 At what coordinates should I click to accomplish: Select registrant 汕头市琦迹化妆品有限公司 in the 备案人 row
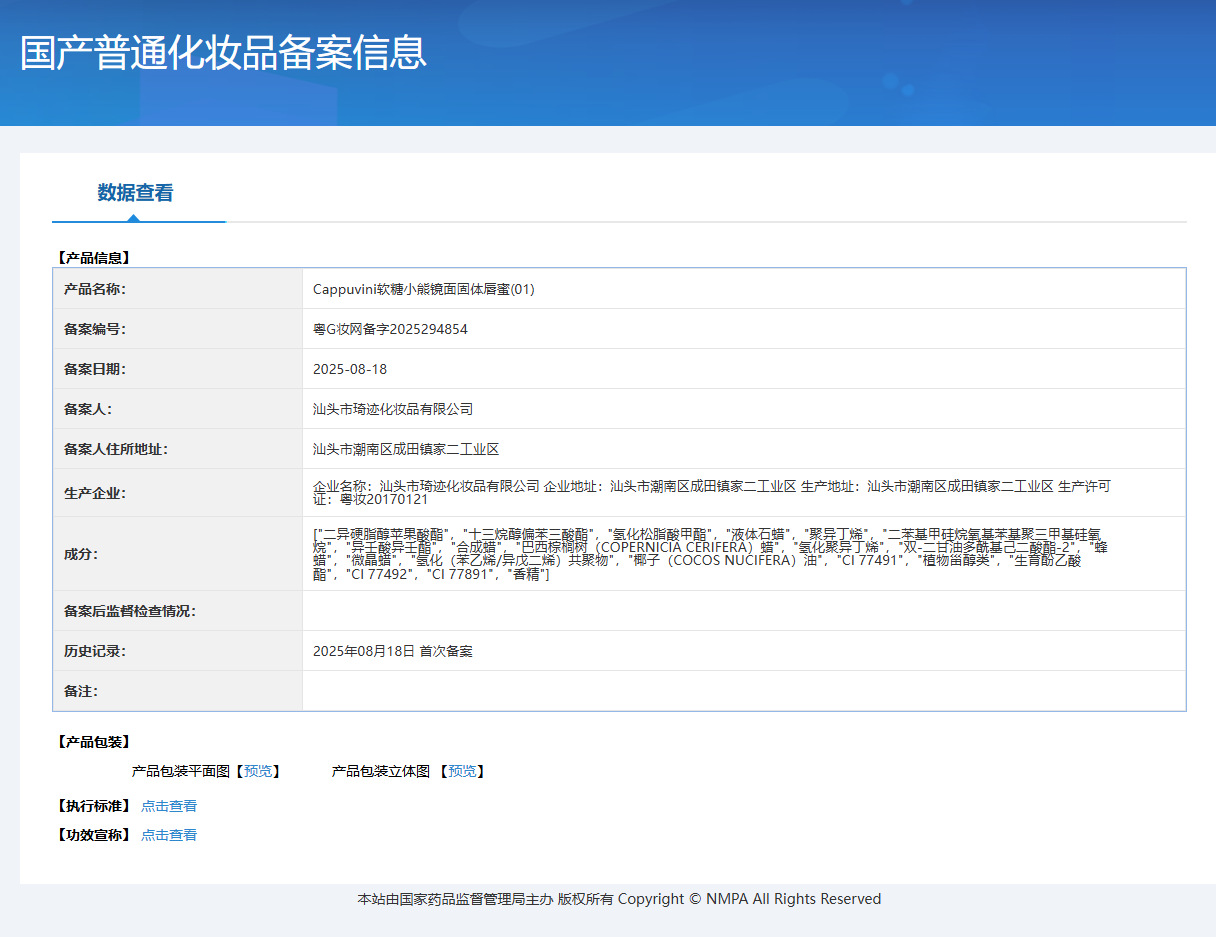pos(393,409)
